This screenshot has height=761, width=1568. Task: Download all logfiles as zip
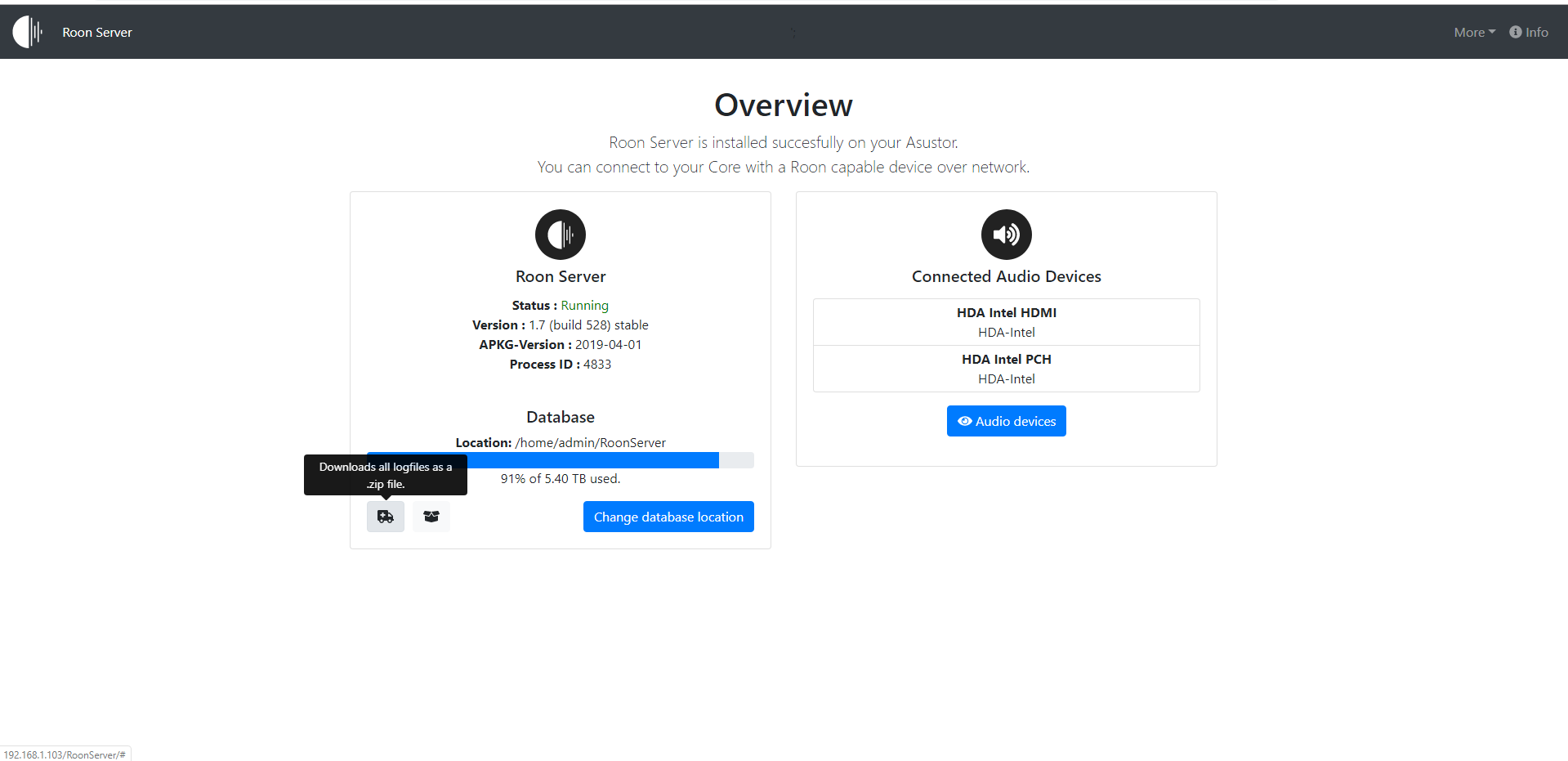point(386,517)
